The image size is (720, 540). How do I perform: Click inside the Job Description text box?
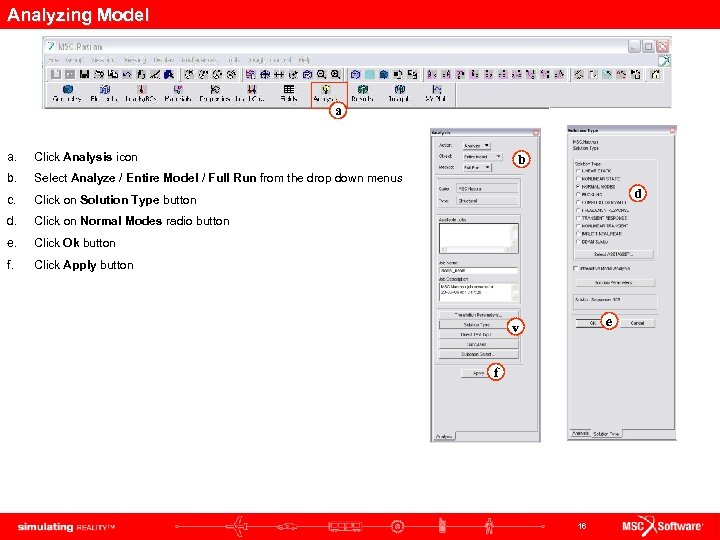(x=475, y=292)
